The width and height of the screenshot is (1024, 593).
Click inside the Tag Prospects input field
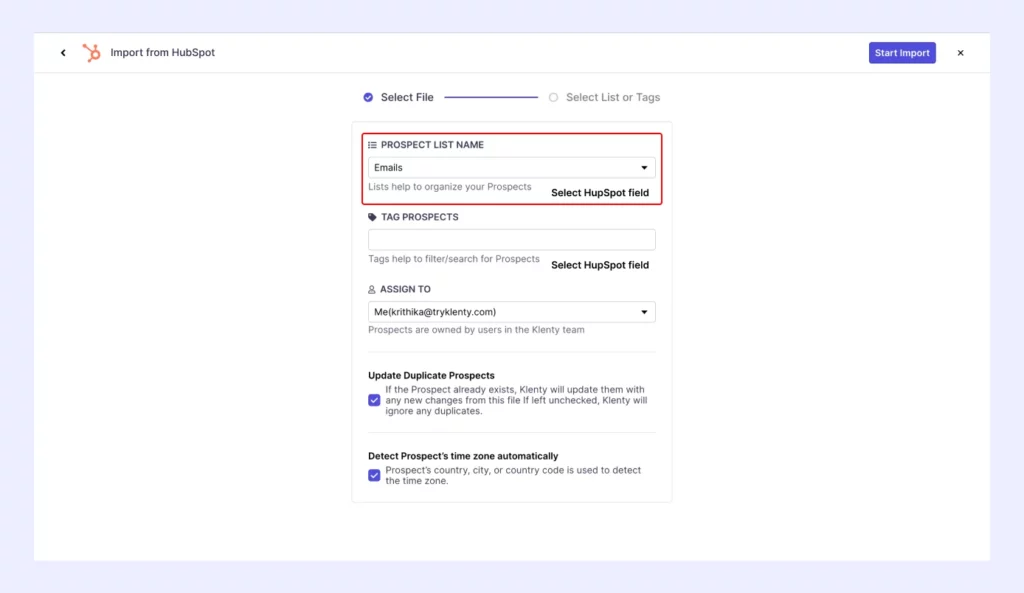pyautogui.click(x=511, y=239)
